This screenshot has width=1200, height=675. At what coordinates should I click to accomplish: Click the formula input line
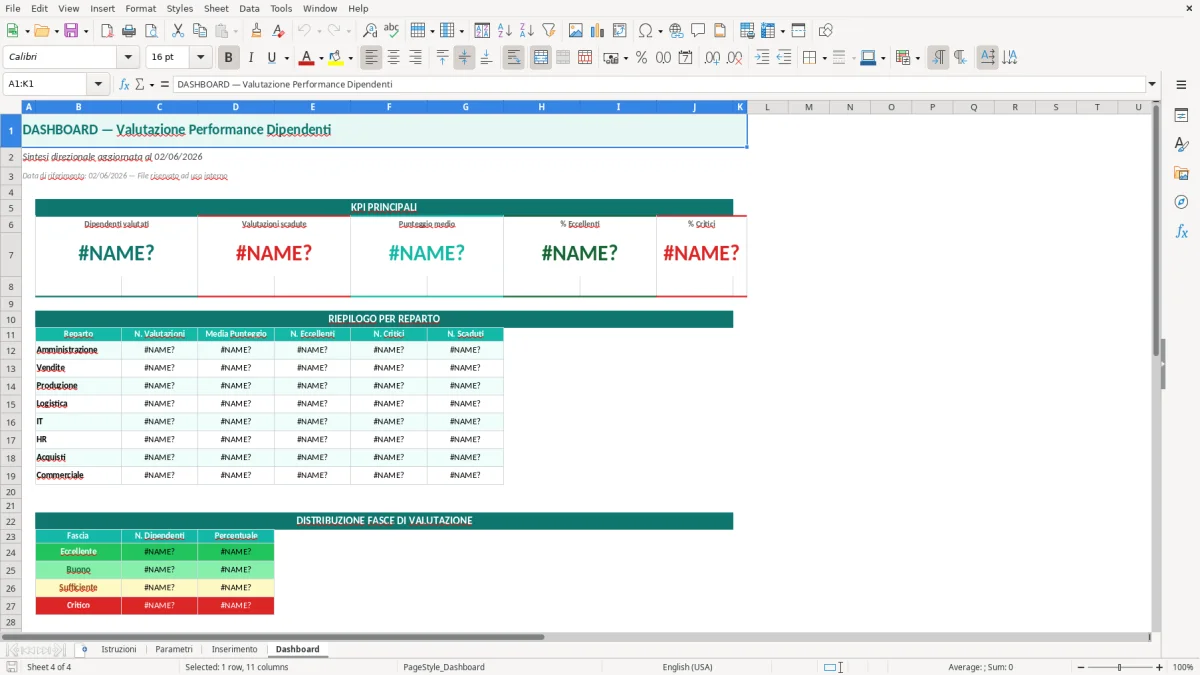click(659, 85)
